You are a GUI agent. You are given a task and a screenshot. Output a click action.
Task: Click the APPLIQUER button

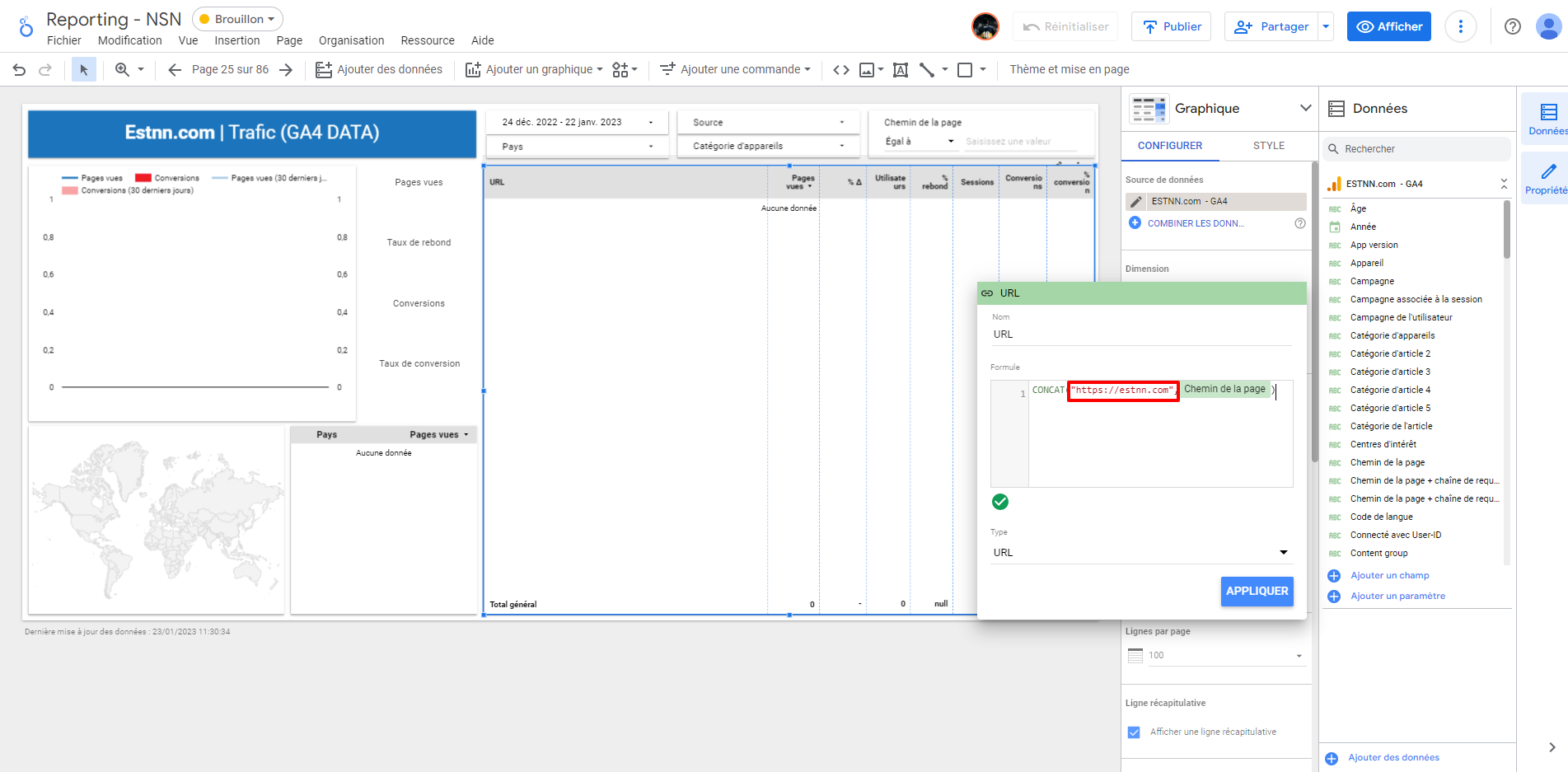point(1257,591)
